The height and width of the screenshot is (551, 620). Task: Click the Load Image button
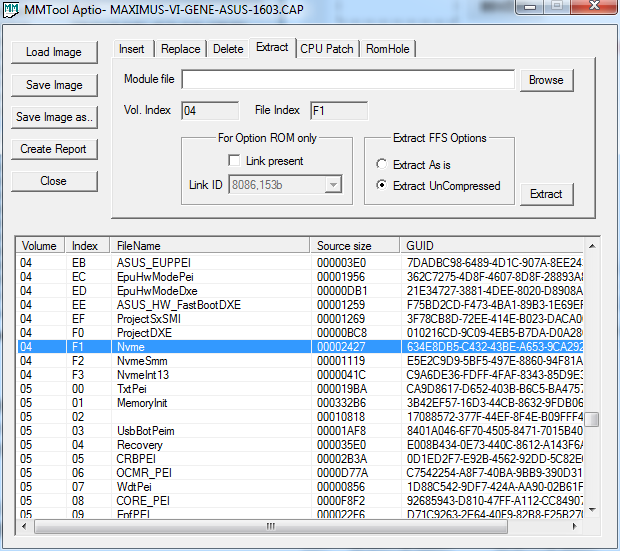click(x=54, y=52)
